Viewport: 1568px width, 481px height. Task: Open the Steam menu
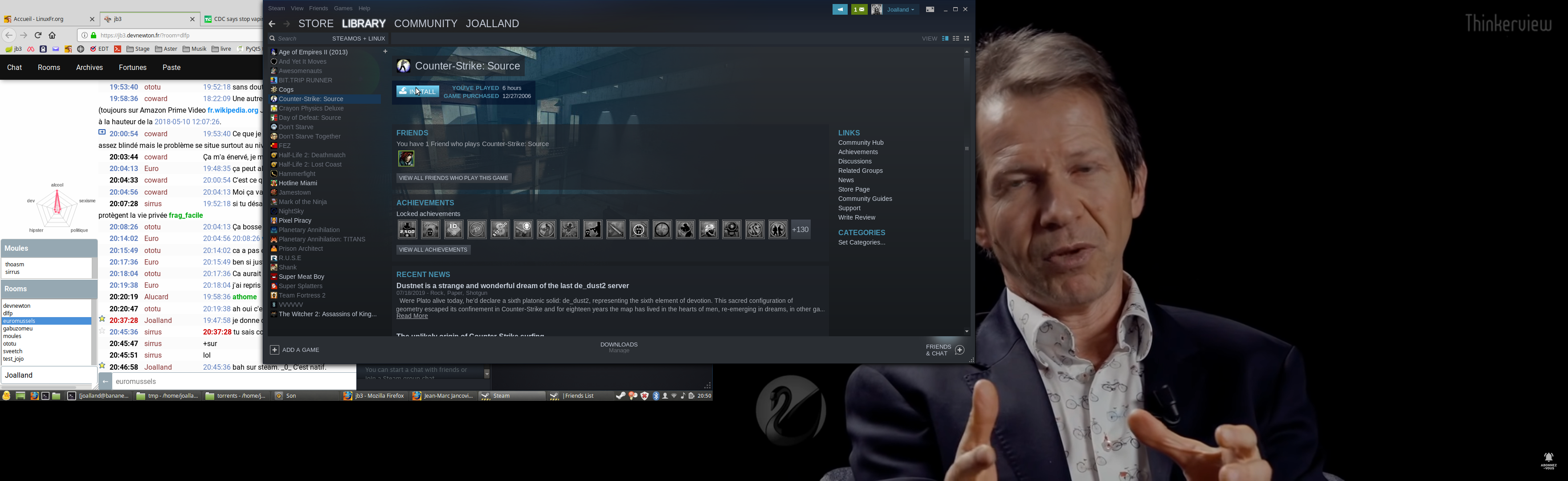pyautogui.click(x=276, y=8)
